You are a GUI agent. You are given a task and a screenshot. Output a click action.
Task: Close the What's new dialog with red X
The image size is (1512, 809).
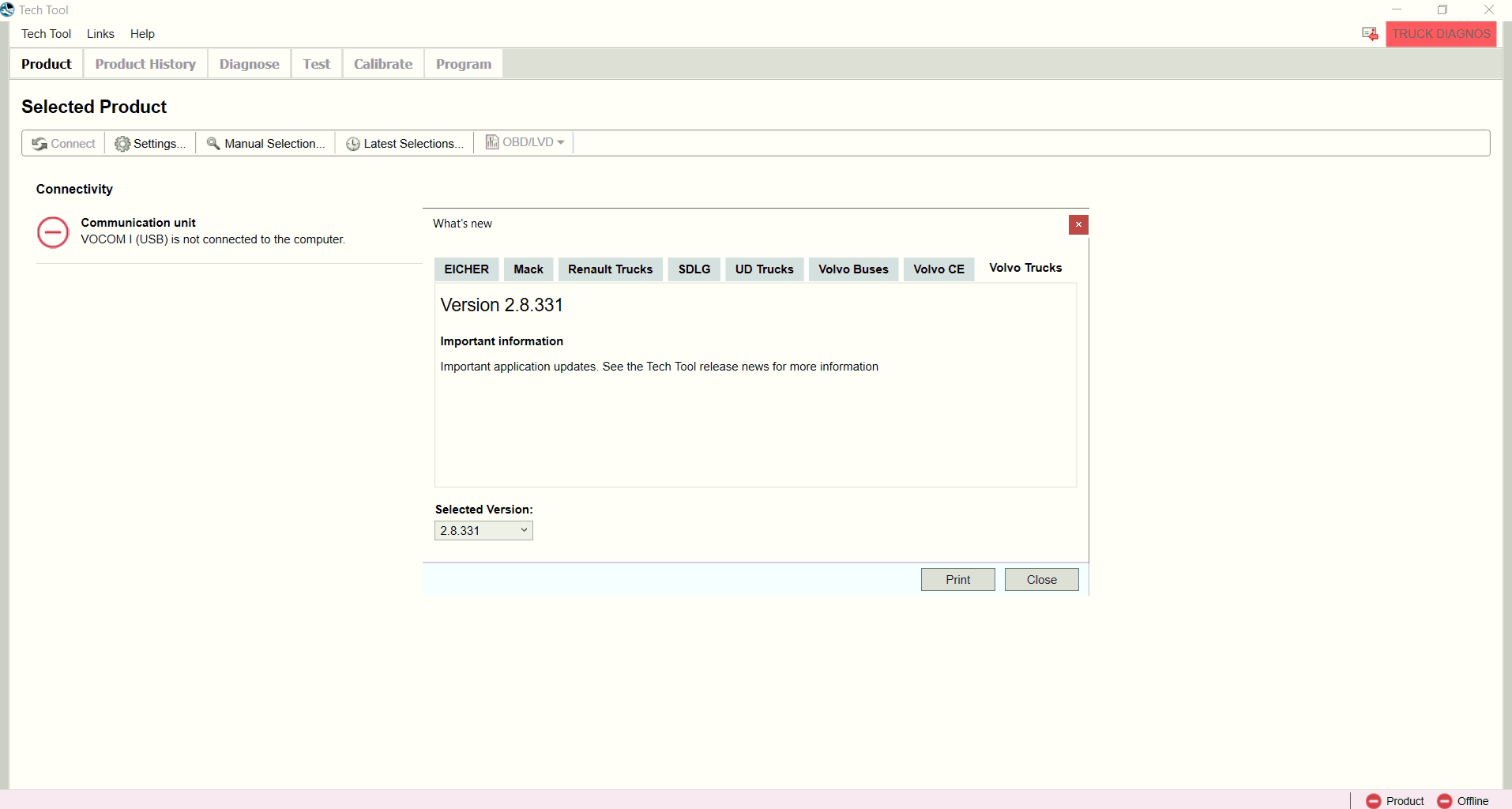(x=1078, y=225)
